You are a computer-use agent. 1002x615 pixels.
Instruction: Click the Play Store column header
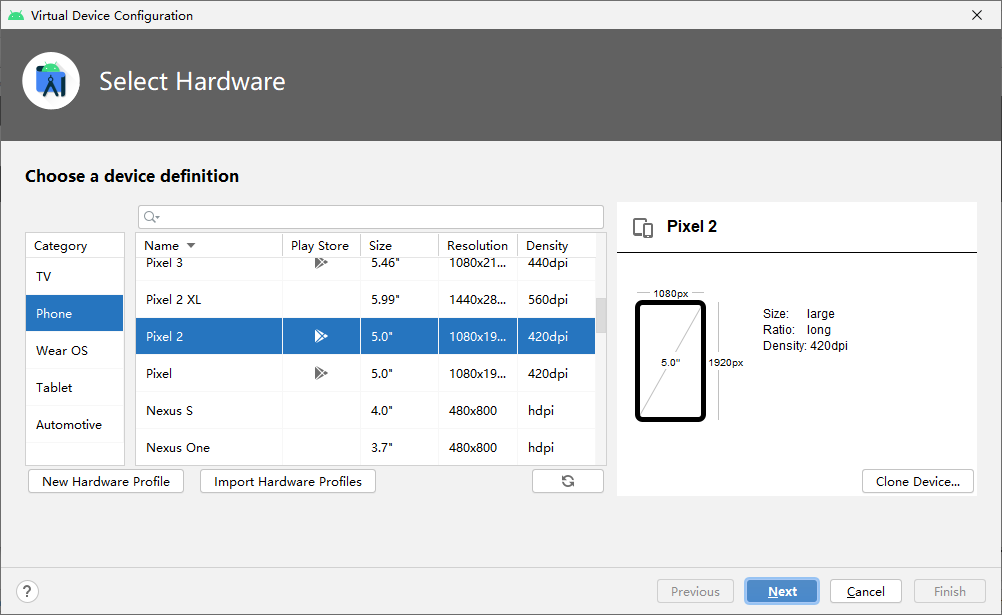321,245
